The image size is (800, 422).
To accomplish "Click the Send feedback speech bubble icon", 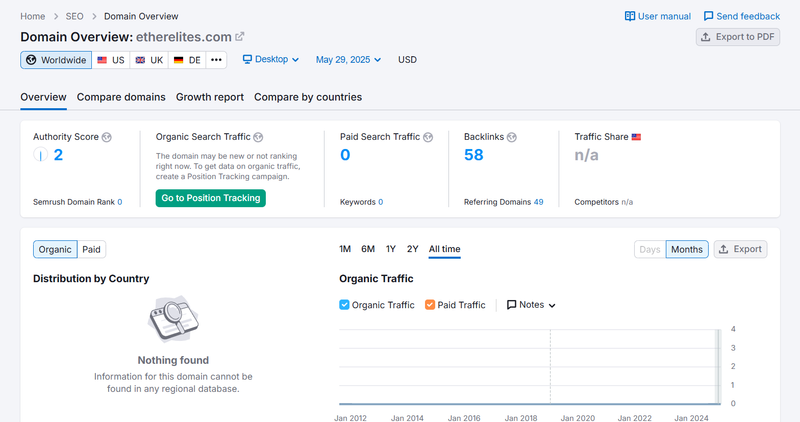I will click(708, 16).
